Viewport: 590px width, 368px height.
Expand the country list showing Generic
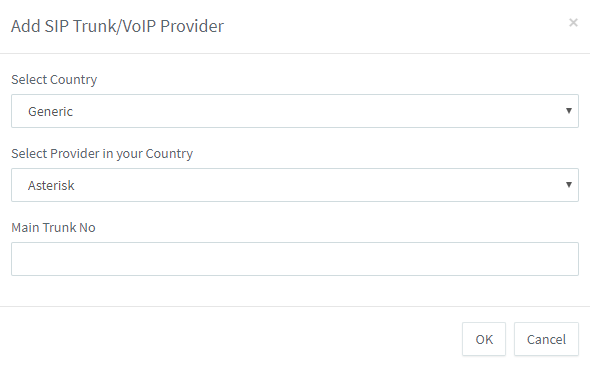click(x=295, y=111)
